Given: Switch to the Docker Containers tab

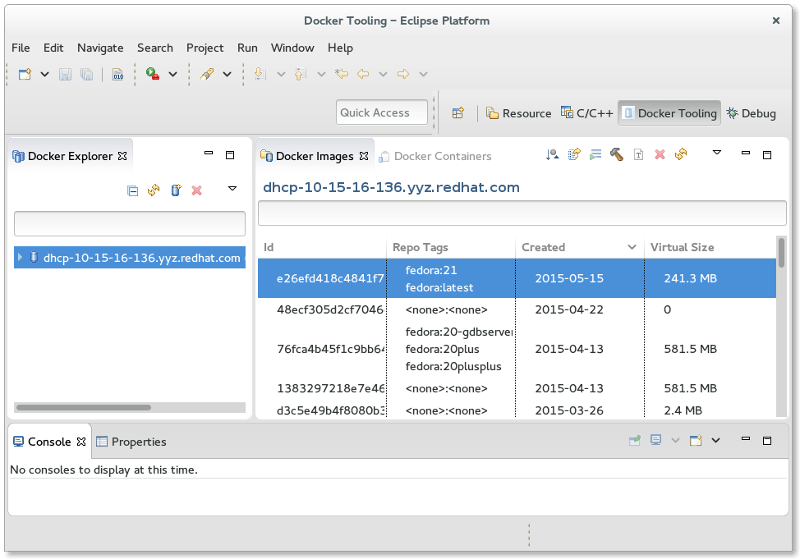Looking at the screenshot, I should click(x=435, y=156).
